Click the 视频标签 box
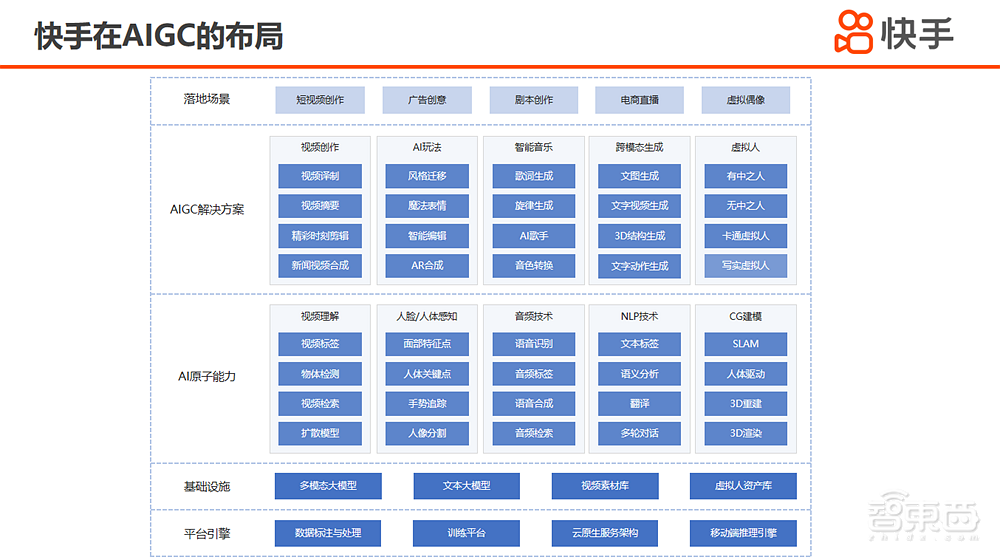This screenshot has height=560, width=1000. click(x=320, y=344)
